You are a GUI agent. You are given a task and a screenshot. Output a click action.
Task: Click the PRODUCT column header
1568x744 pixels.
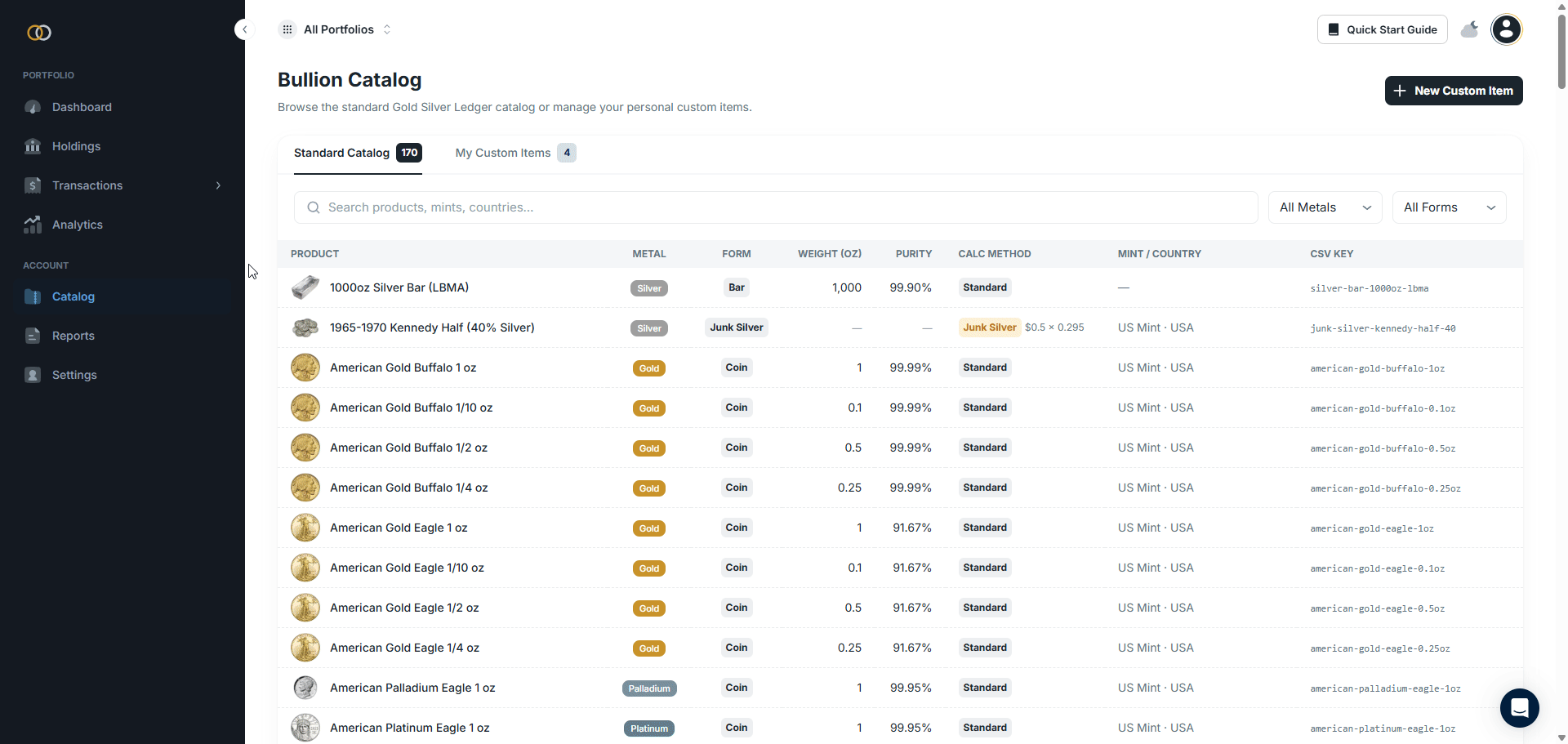click(x=314, y=254)
